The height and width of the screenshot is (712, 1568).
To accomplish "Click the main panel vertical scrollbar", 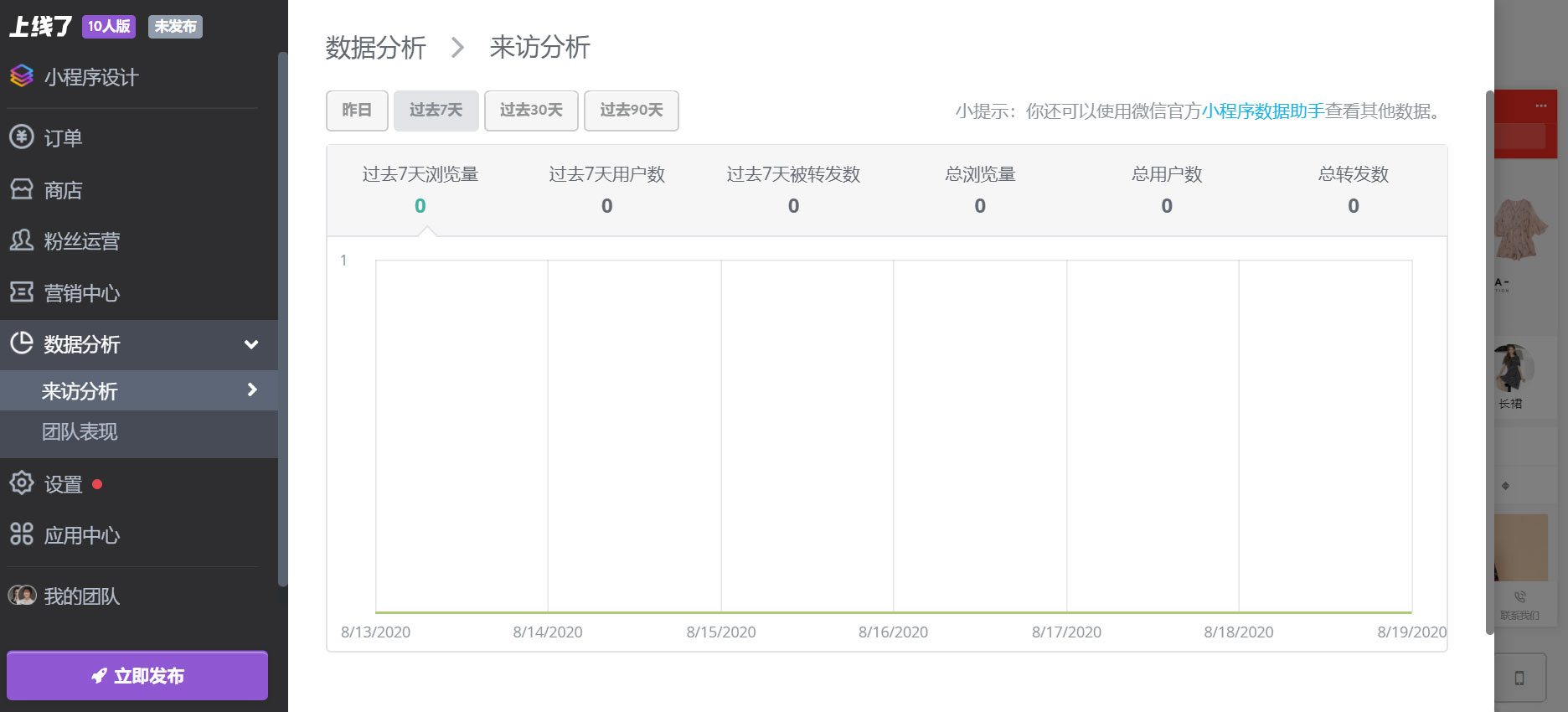I will (1489, 362).
